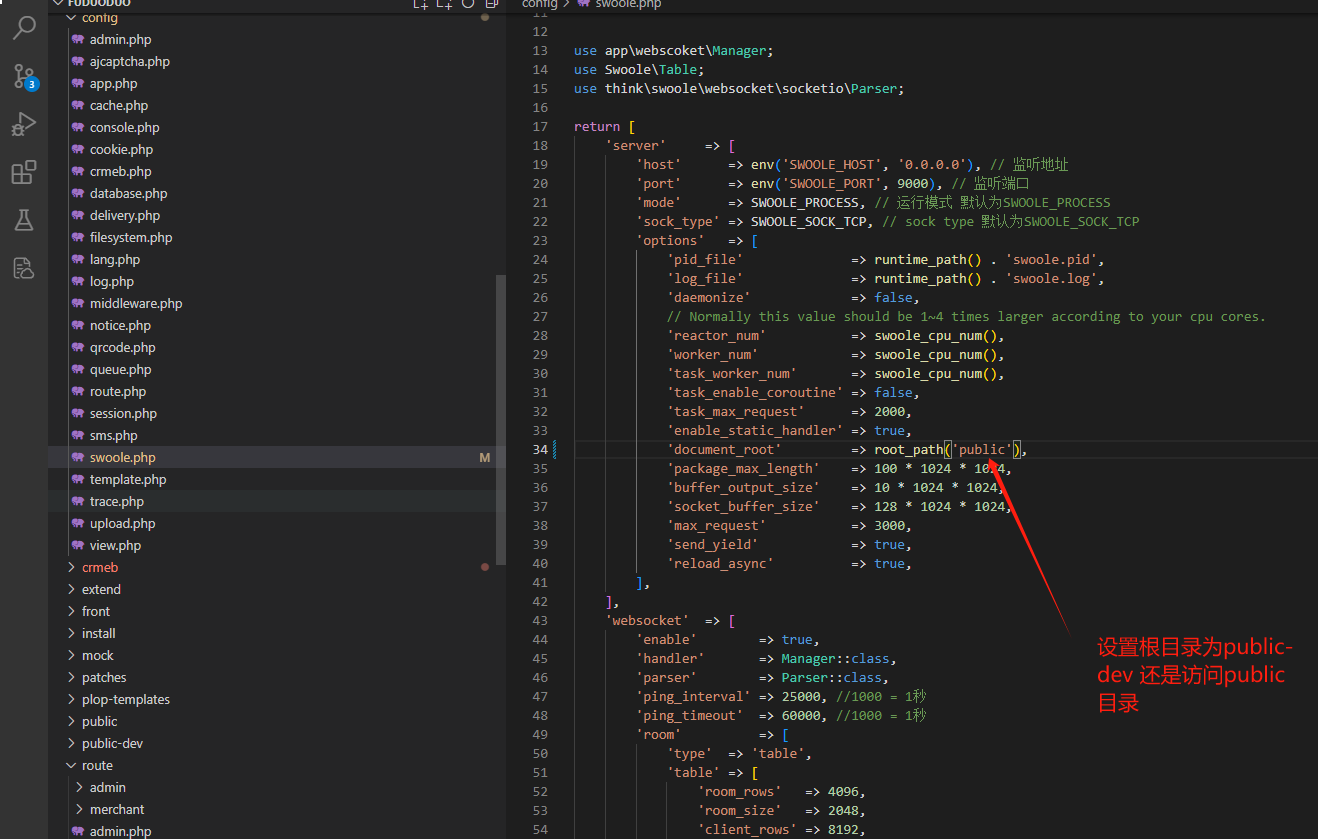This screenshot has height=839, width=1318.
Task: Expand the install folder
Action: (99, 633)
